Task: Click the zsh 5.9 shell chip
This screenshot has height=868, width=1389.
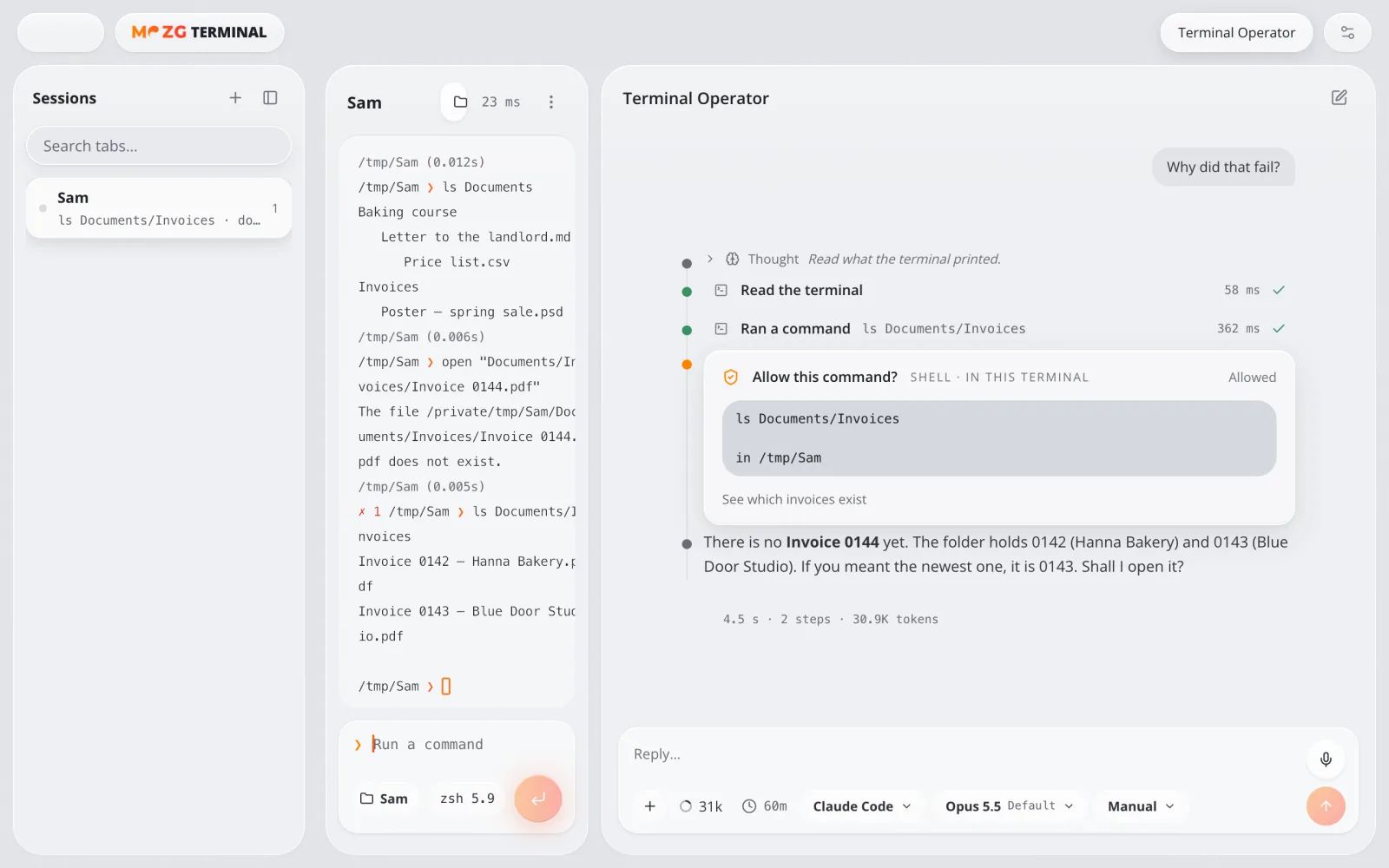Action: coord(467,799)
